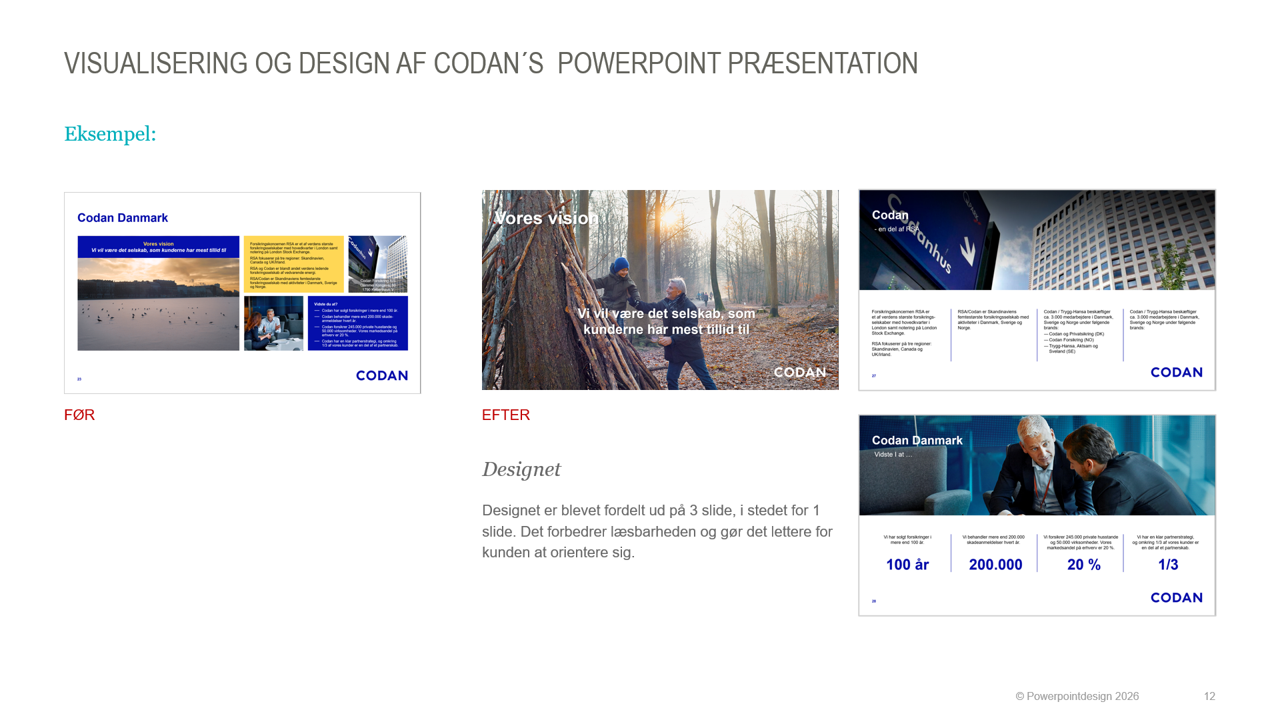Click the '1/3' figure

coord(1168,565)
